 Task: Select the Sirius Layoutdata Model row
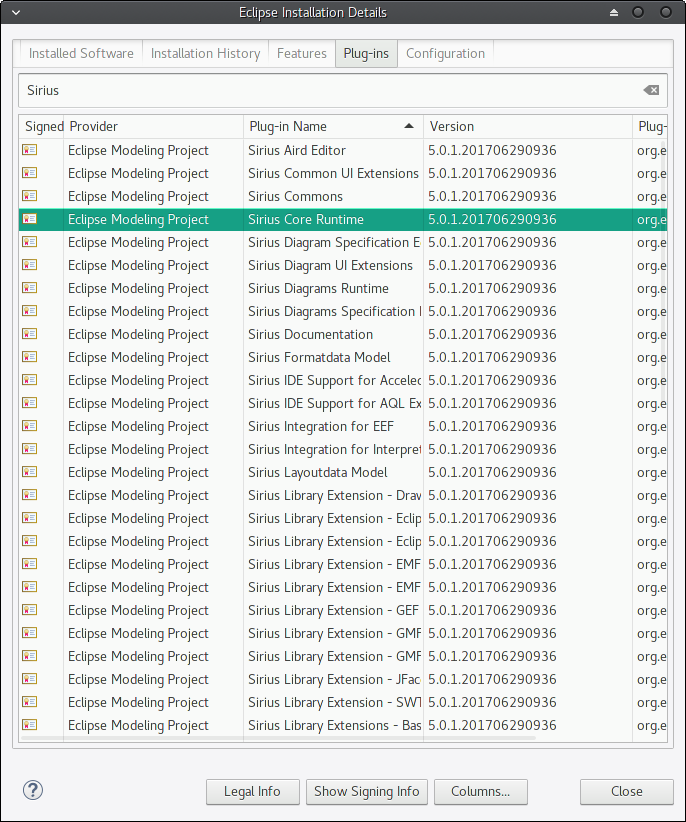343,472
